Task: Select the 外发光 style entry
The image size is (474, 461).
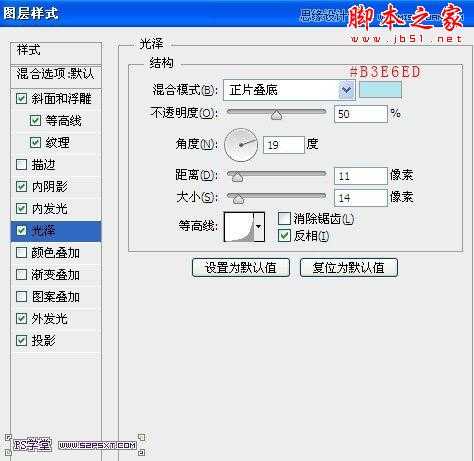Action: (x=50, y=319)
